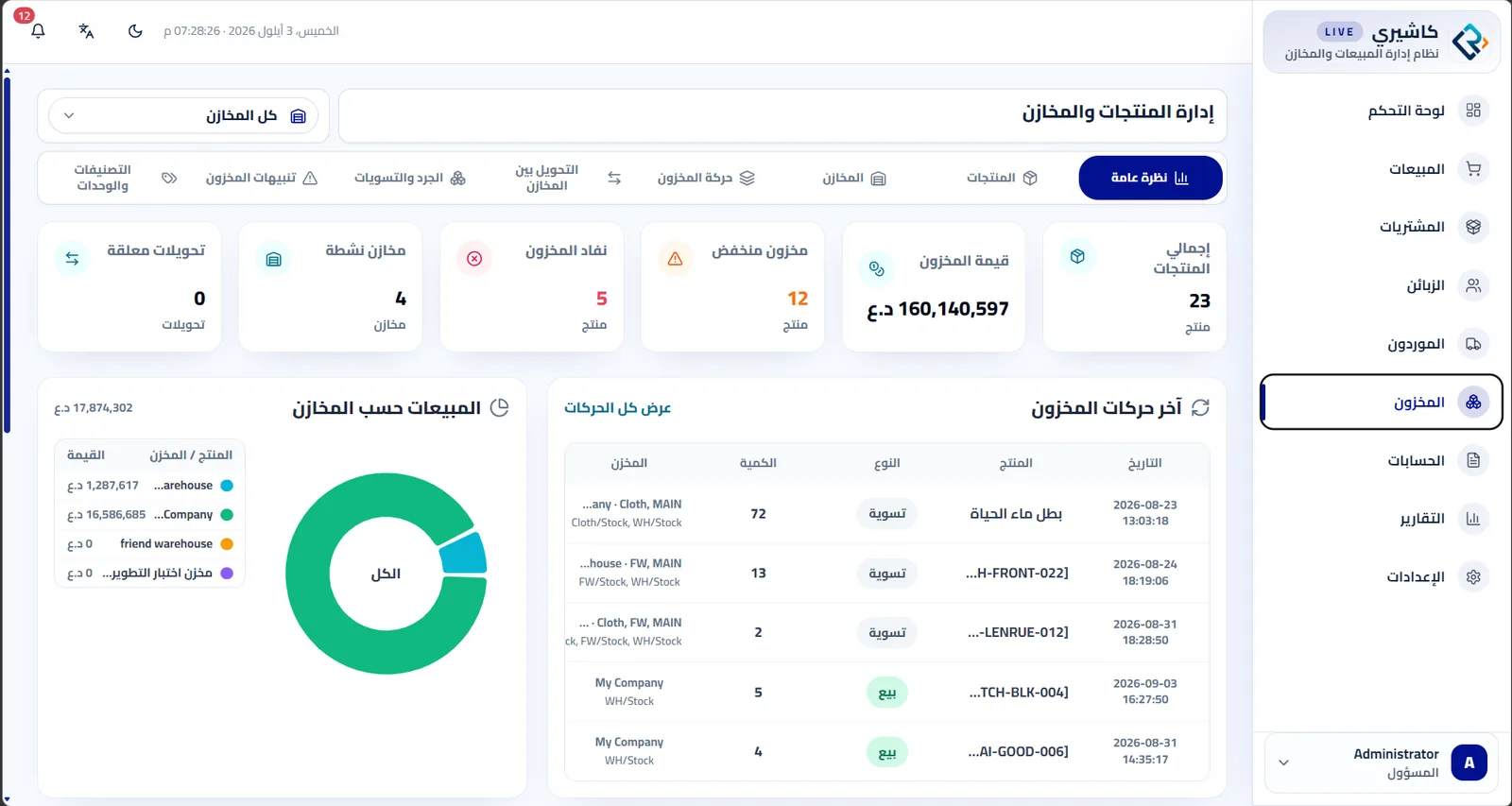
Task: Click the purple مخزن اختبار التطوير legend dot
Action: point(227,574)
